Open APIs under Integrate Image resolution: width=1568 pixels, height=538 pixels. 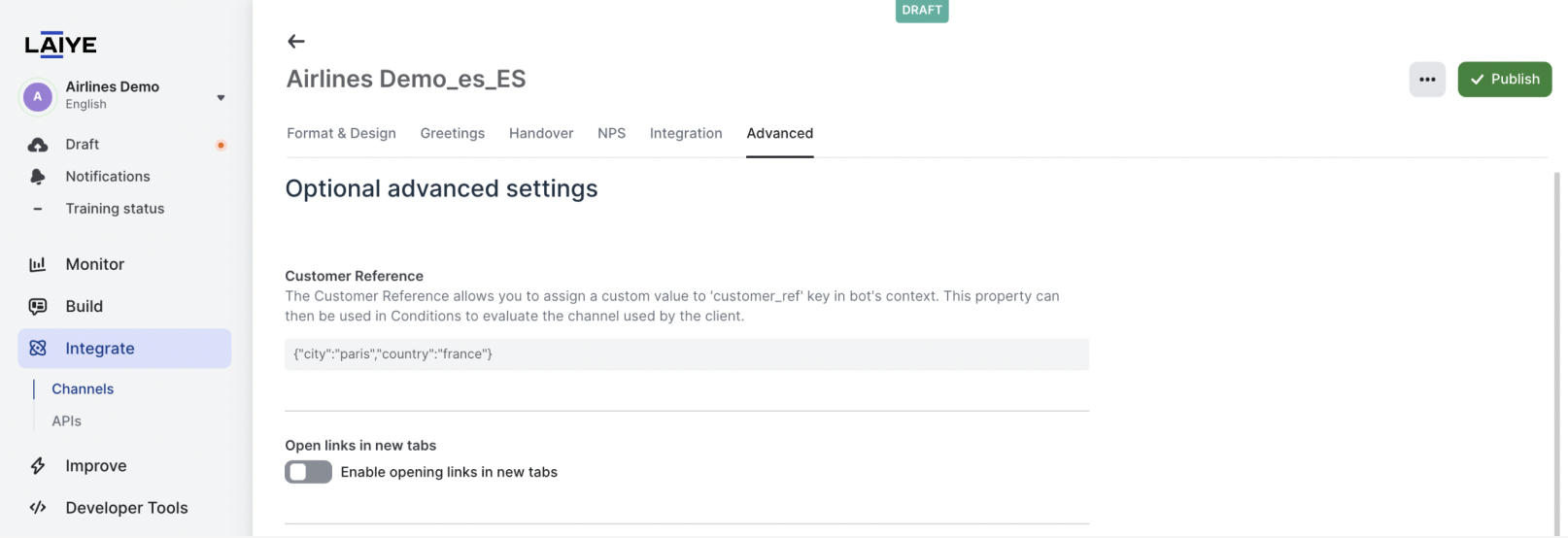(x=66, y=420)
